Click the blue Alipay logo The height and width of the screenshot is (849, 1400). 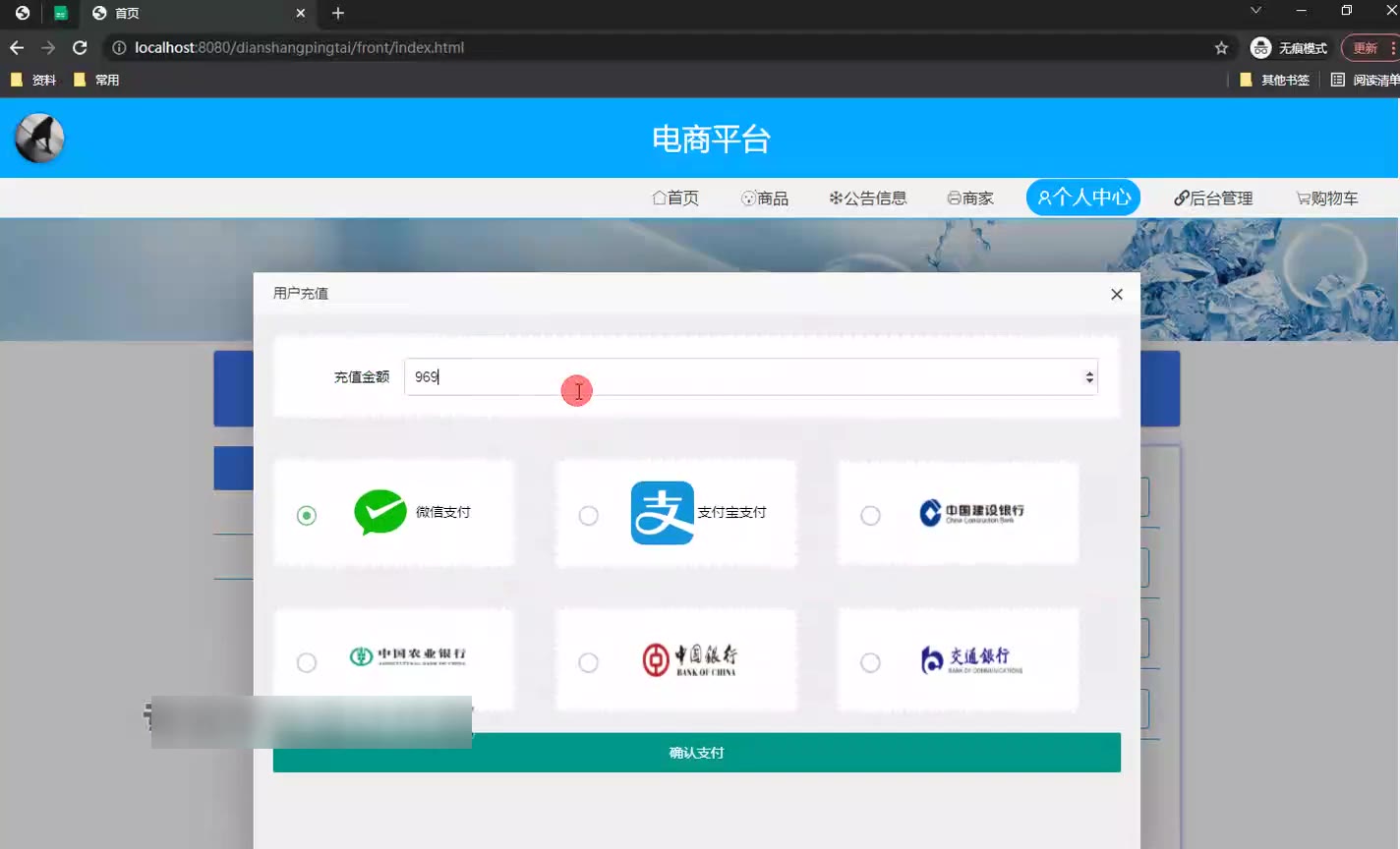coord(663,512)
